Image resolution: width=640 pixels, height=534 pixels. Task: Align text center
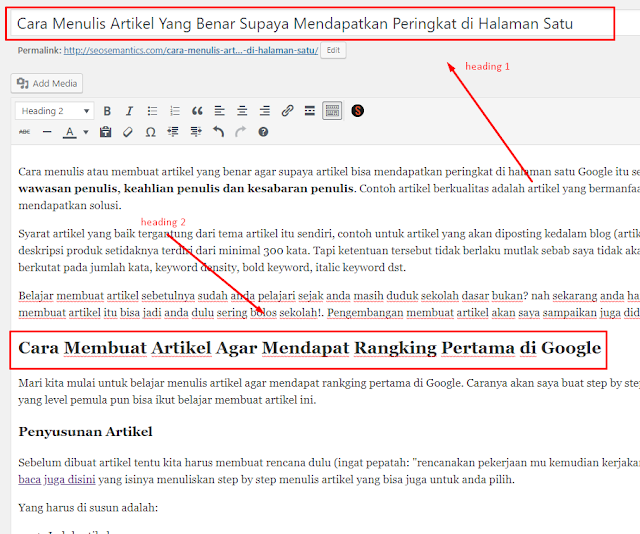(x=242, y=111)
